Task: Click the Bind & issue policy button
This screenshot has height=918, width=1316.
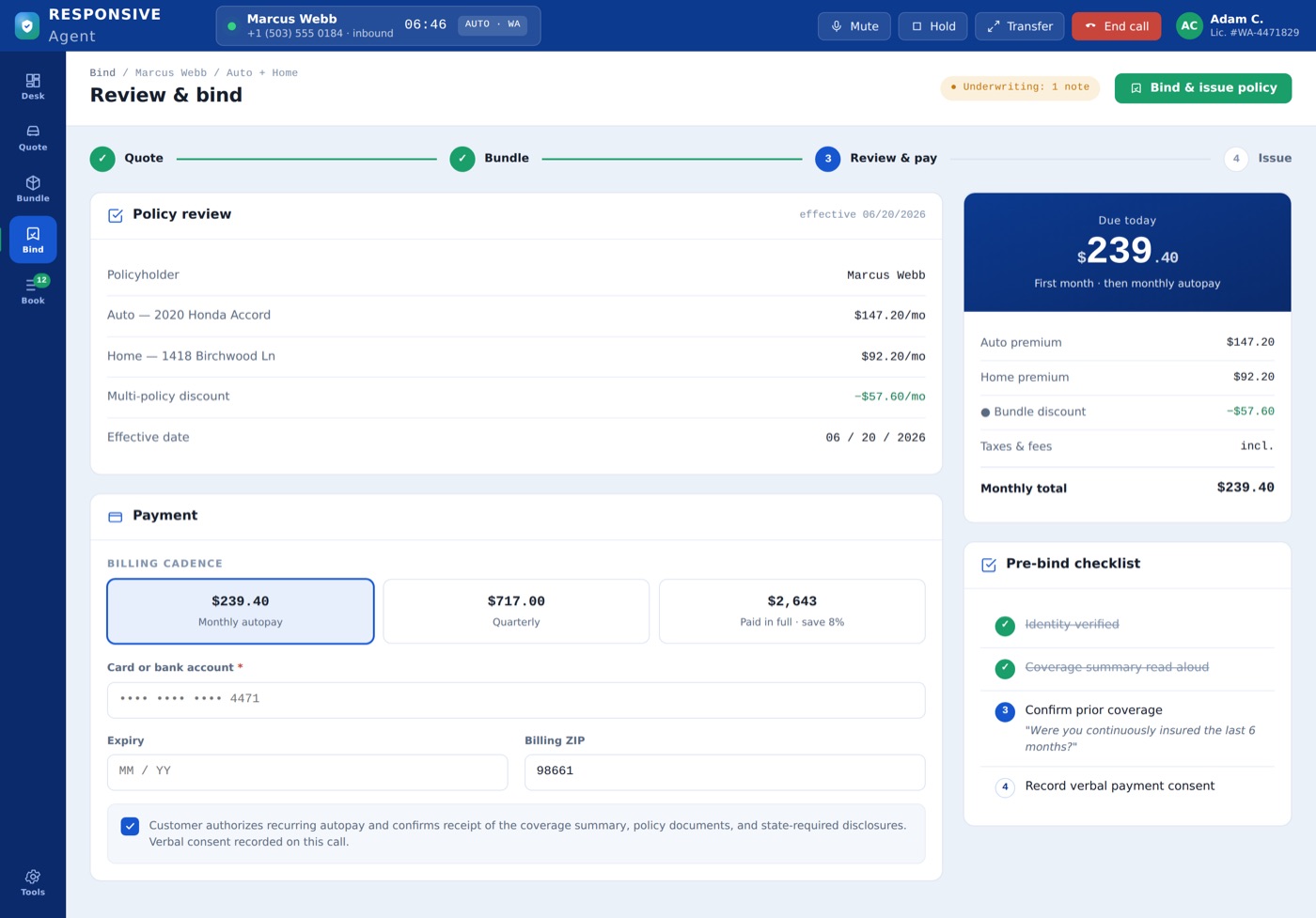Action: click(1203, 87)
